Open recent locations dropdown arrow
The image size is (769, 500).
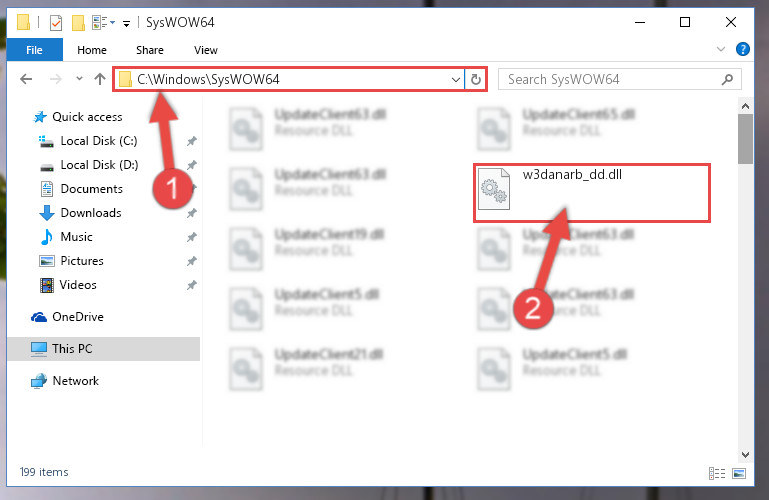click(79, 78)
